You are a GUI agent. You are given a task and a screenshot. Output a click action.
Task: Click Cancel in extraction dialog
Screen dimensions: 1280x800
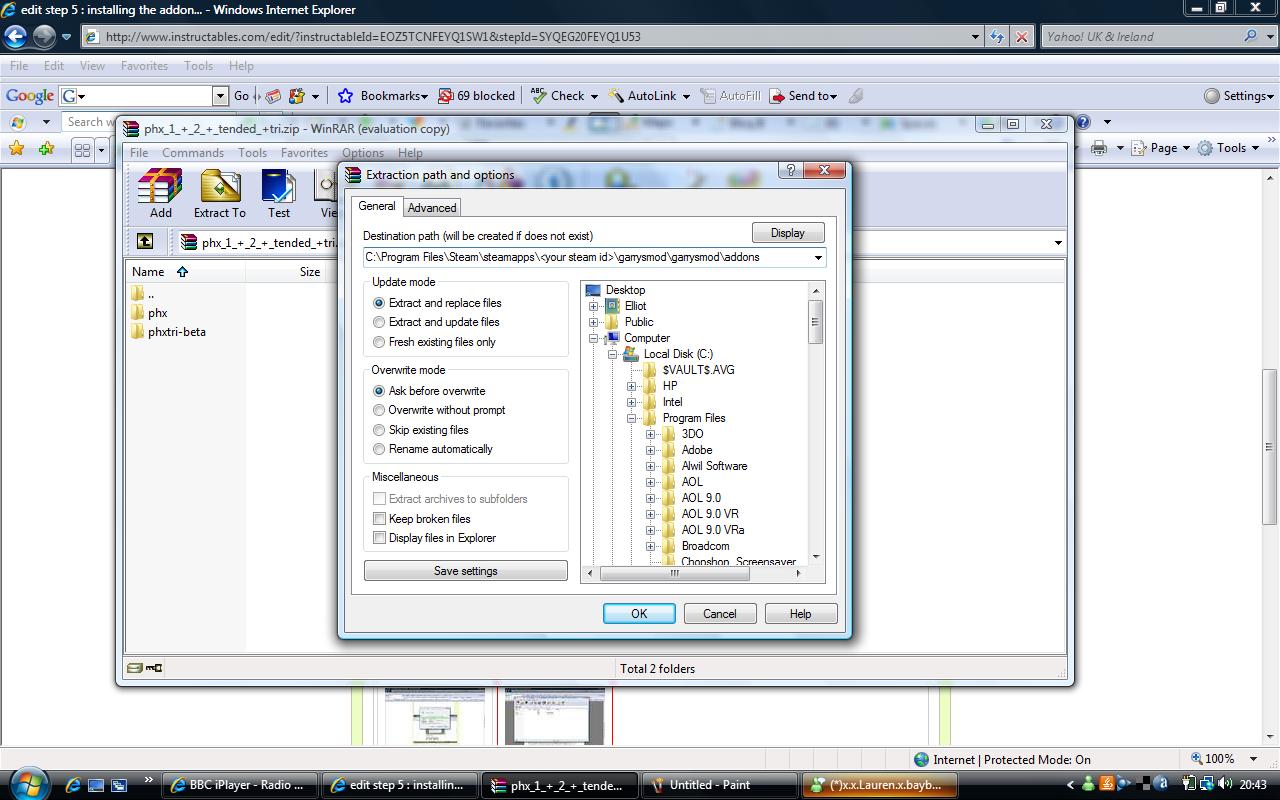(x=719, y=614)
